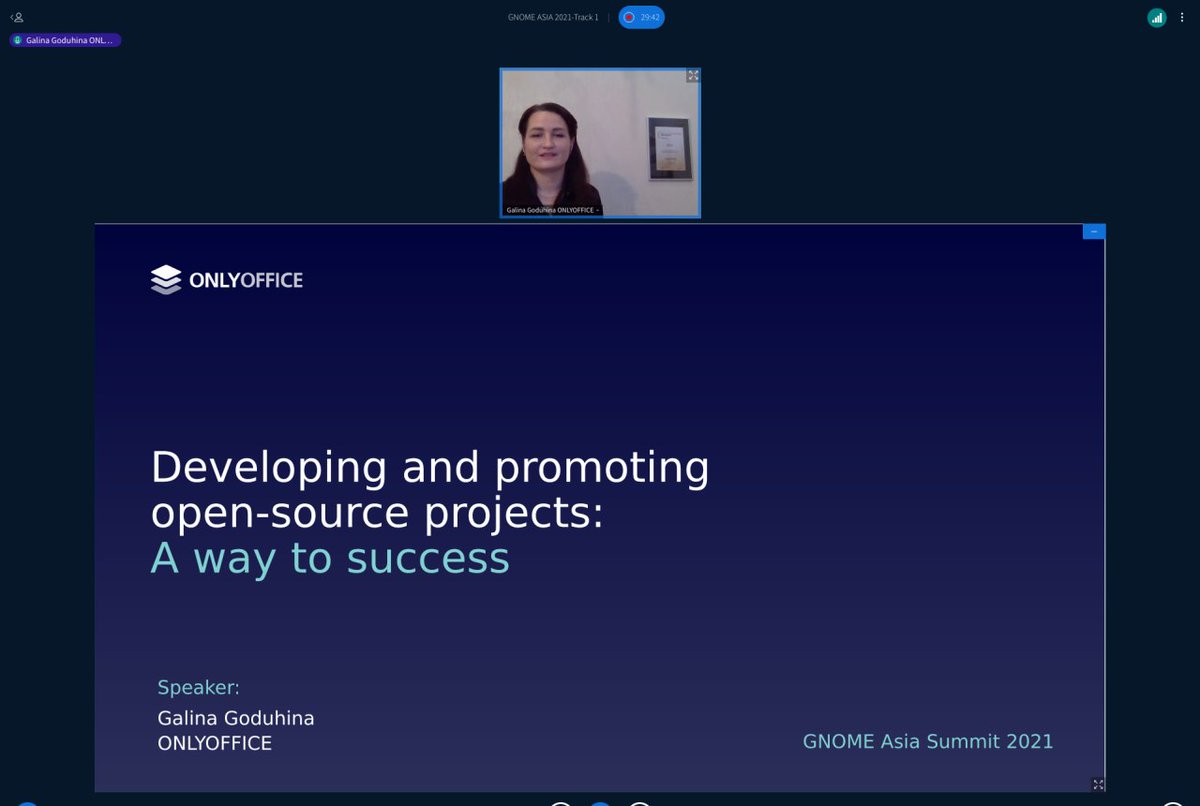Click the ONLYOFFICE logo on the slide
This screenshot has height=806, width=1200.
coord(227,280)
